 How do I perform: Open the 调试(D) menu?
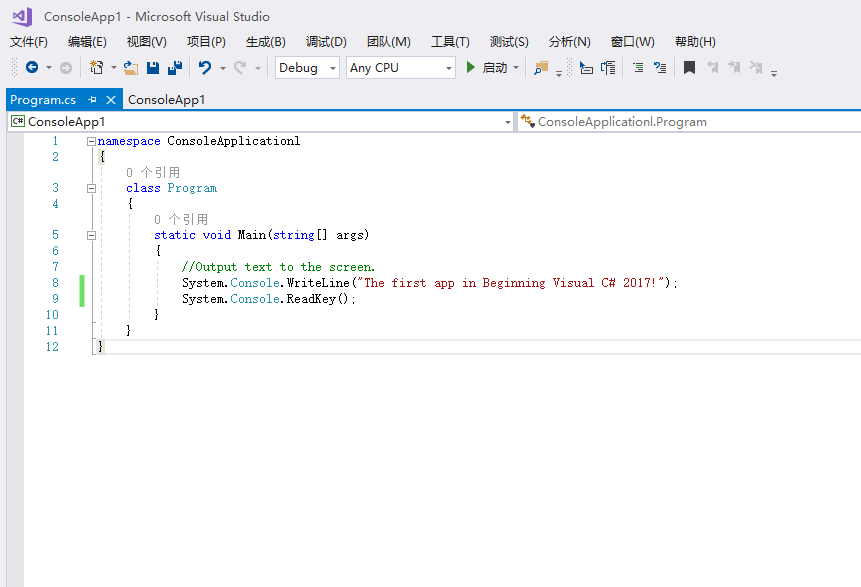pyautogui.click(x=326, y=42)
